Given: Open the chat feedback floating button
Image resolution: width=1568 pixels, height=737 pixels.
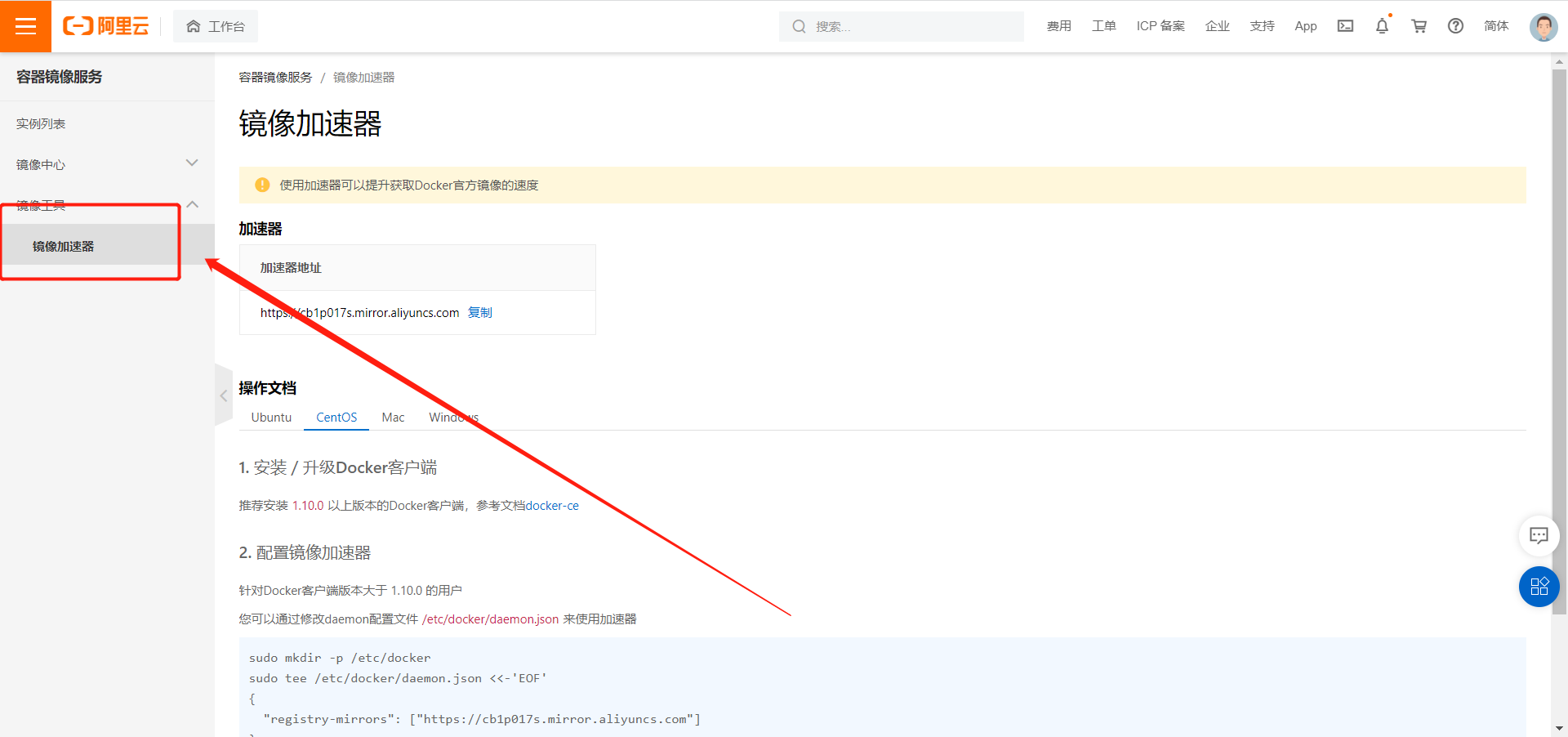Looking at the screenshot, I should tap(1539, 536).
